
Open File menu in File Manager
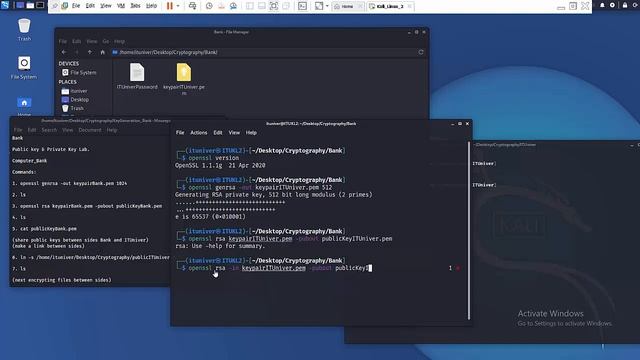tap(62, 41)
